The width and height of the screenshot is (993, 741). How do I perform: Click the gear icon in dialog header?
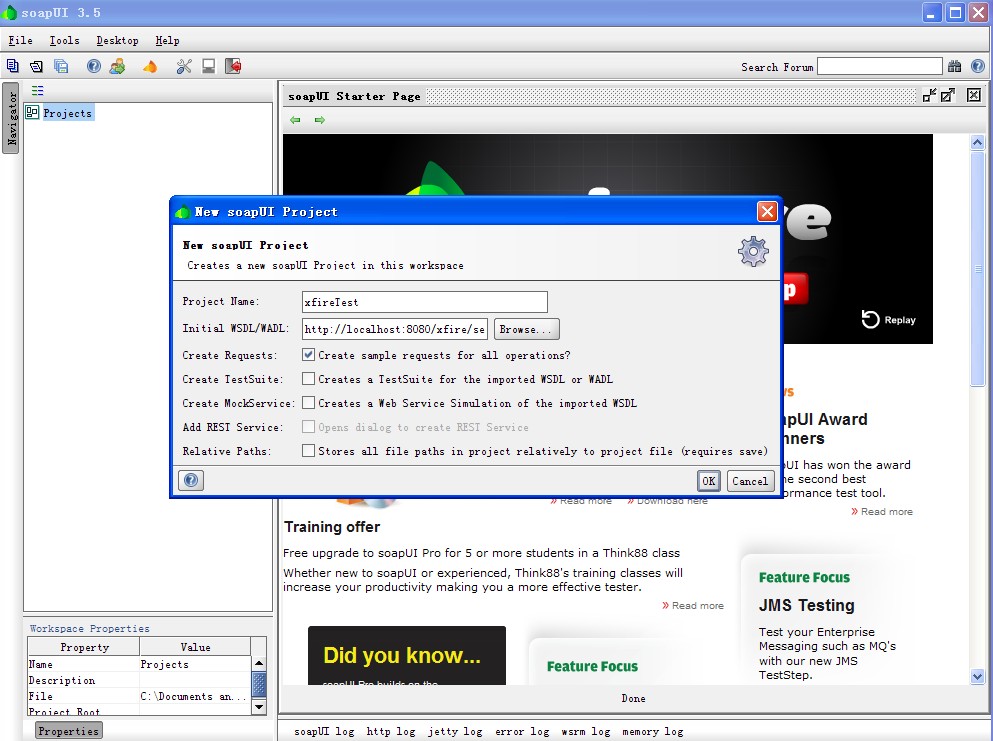[753, 251]
